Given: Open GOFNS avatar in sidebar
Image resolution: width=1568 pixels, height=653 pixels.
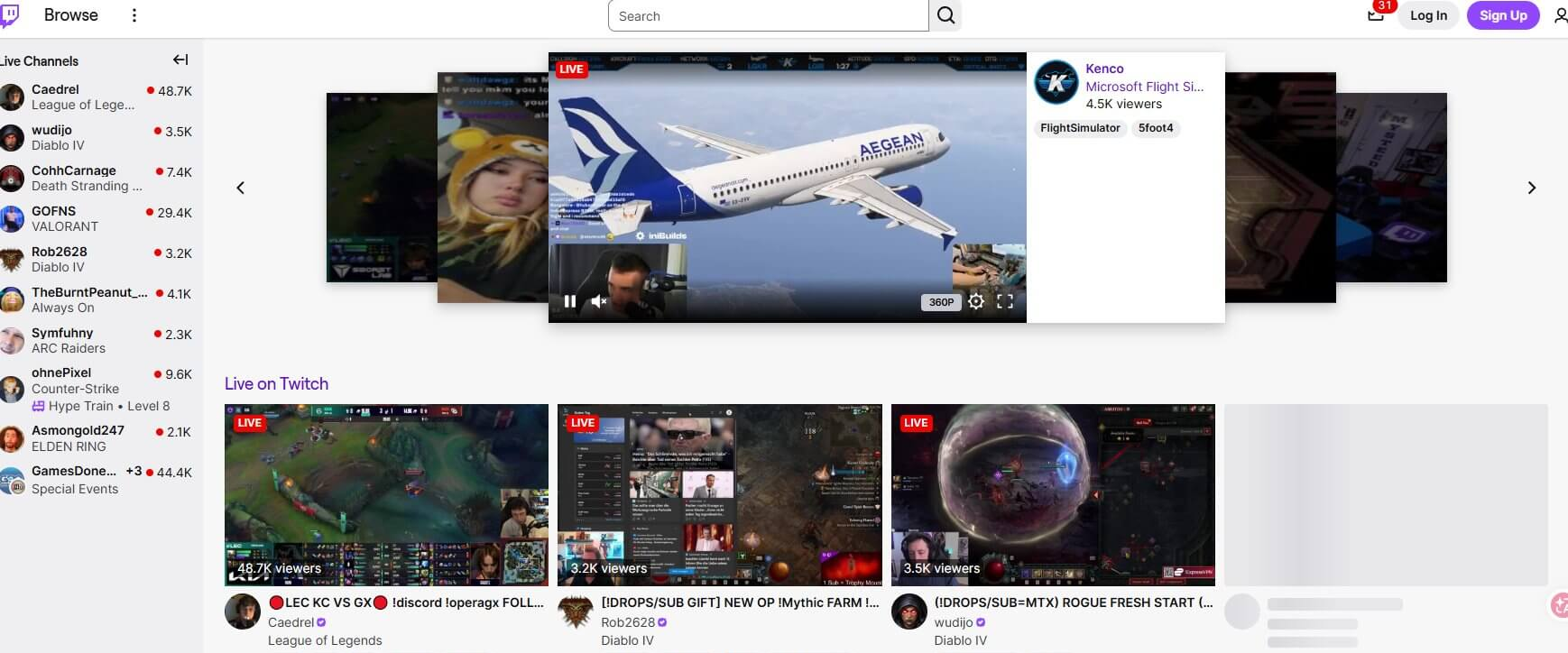Looking at the screenshot, I should (12, 218).
